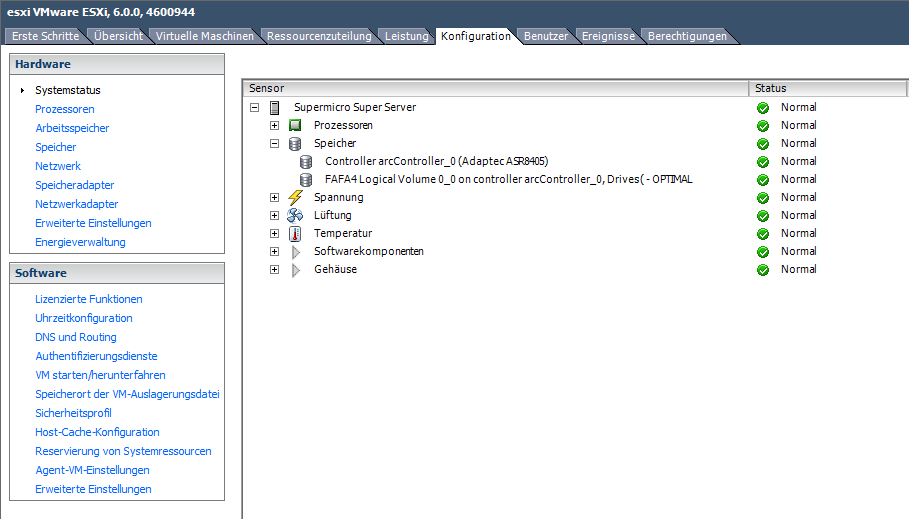Open Erweiterte Einstellungen under Software
Image resolution: width=909 pixels, height=519 pixels.
[x=93, y=489]
